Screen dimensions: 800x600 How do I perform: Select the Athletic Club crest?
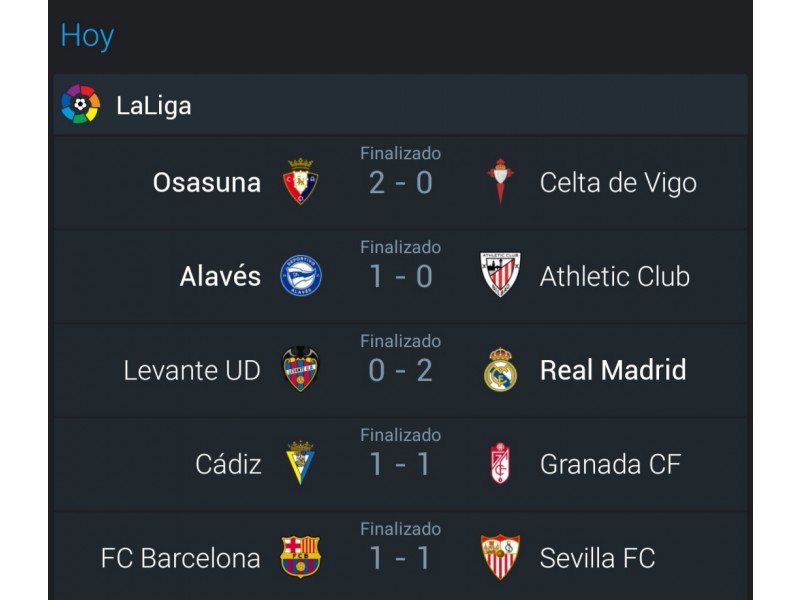[501, 274]
